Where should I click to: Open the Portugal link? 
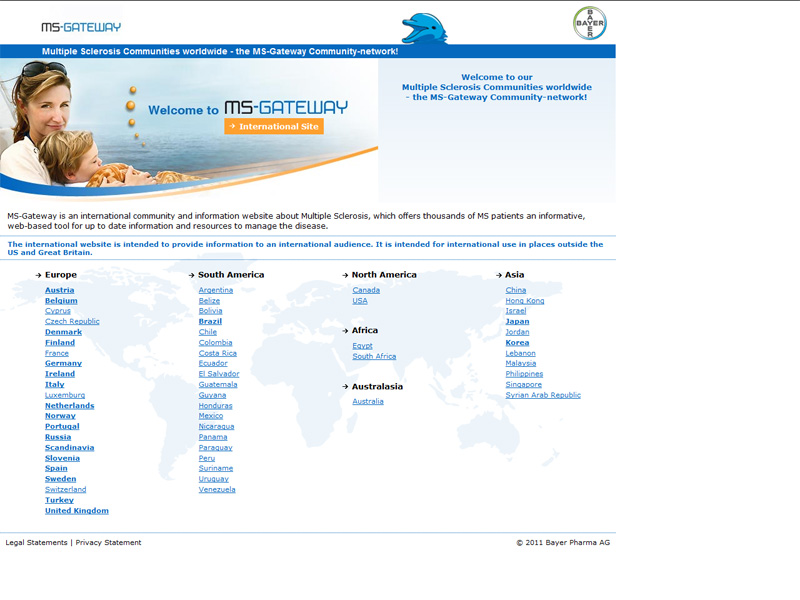62,427
